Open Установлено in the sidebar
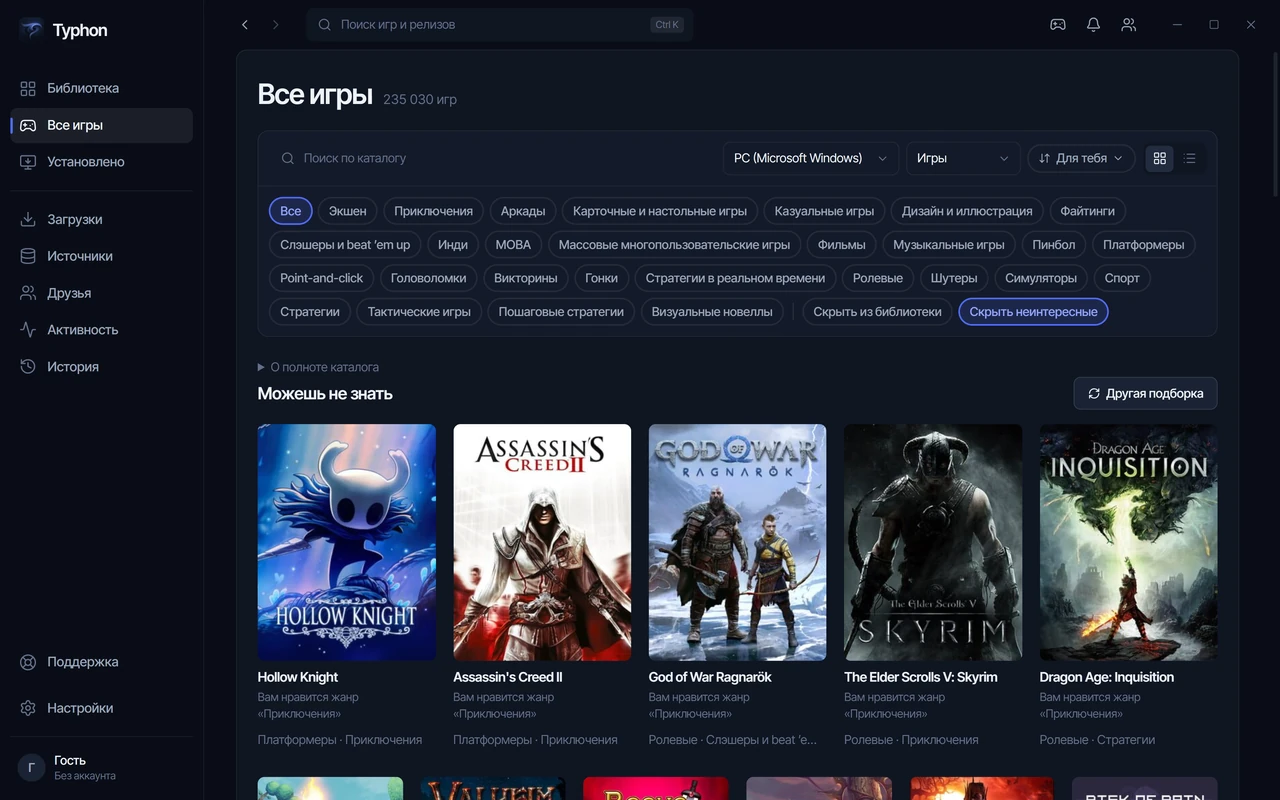 tap(101, 162)
